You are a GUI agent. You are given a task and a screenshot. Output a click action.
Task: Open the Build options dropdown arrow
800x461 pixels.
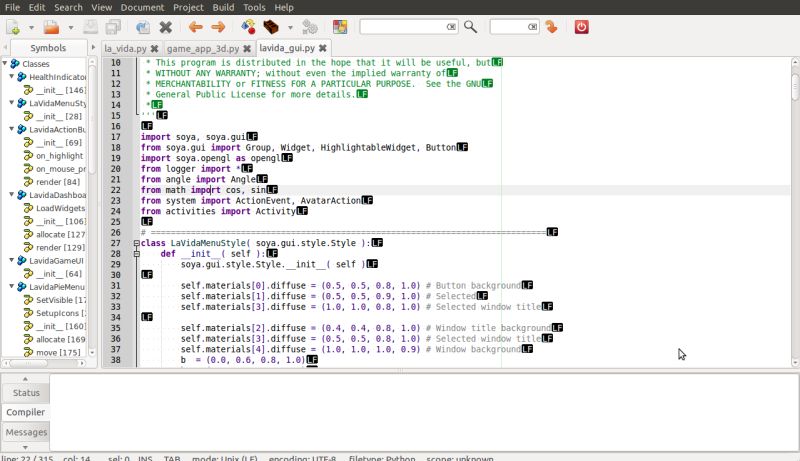[290, 28]
